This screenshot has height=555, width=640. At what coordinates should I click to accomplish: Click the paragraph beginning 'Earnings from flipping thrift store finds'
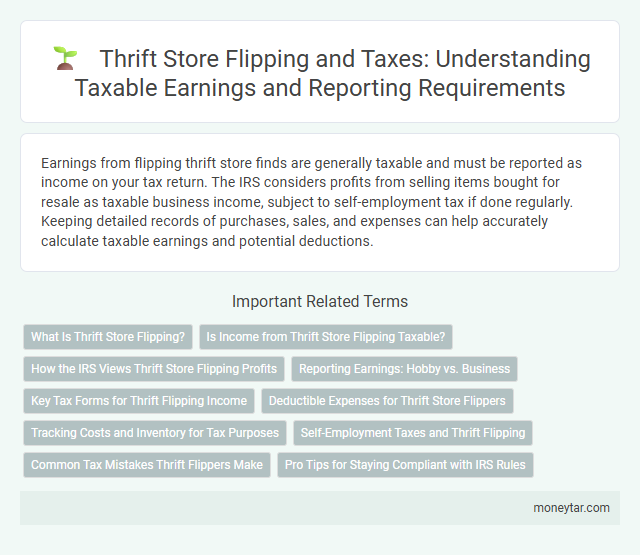[311, 202]
